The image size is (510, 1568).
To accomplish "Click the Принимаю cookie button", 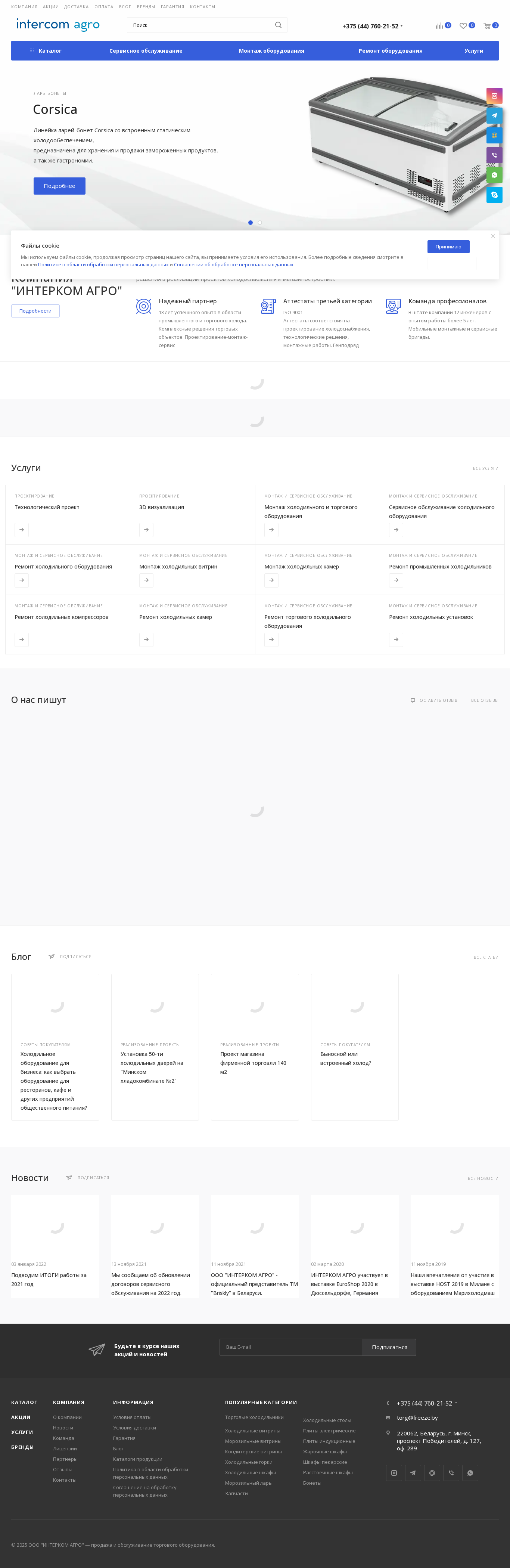I will click(448, 247).
